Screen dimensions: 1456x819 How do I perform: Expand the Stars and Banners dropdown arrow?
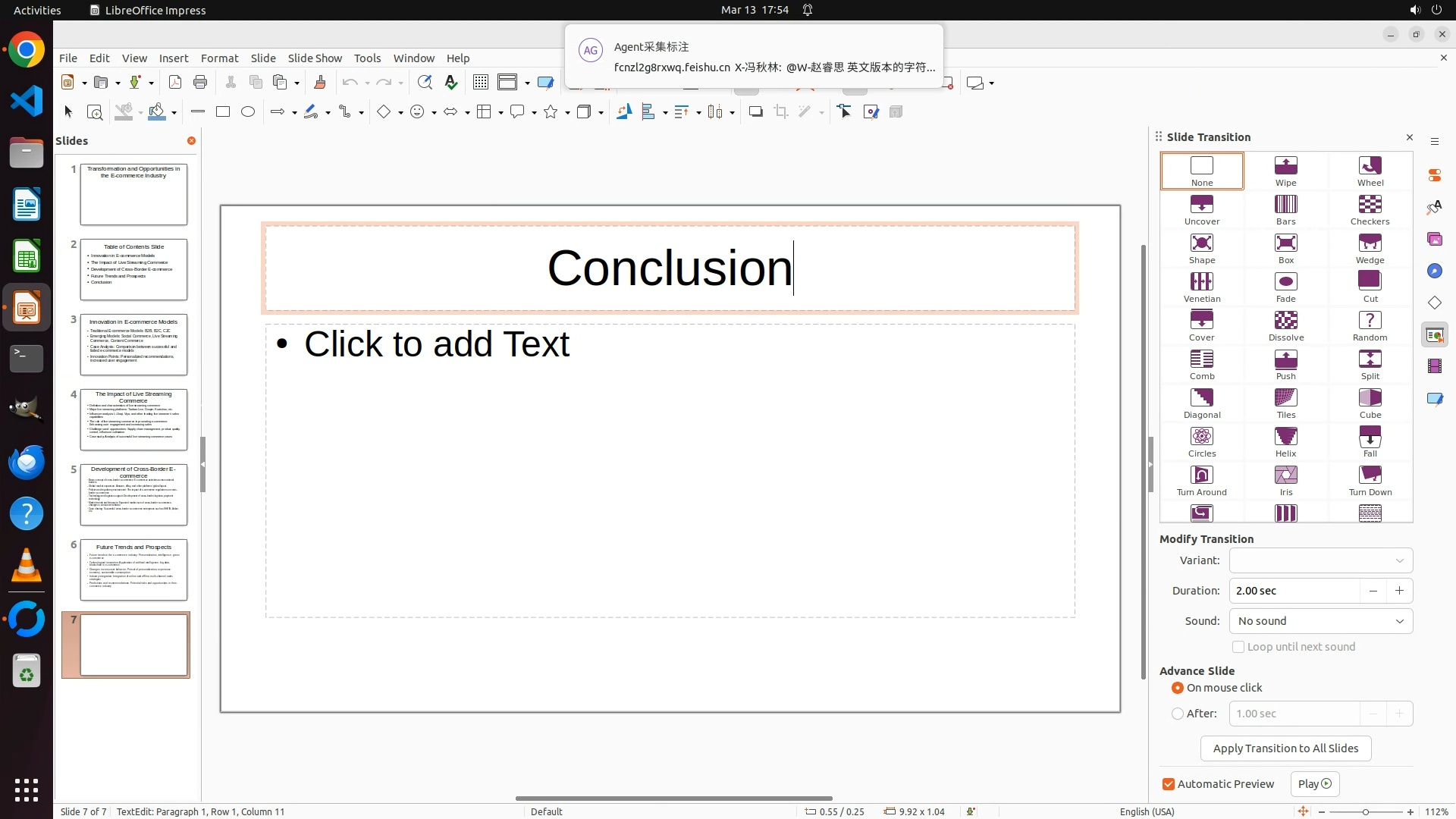tap(567, 113)
